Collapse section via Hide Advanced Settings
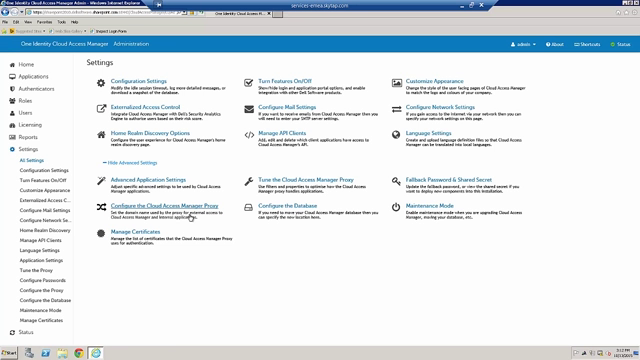Image resolution: width=640 pixels, height=360 pixels. [130, 163]
